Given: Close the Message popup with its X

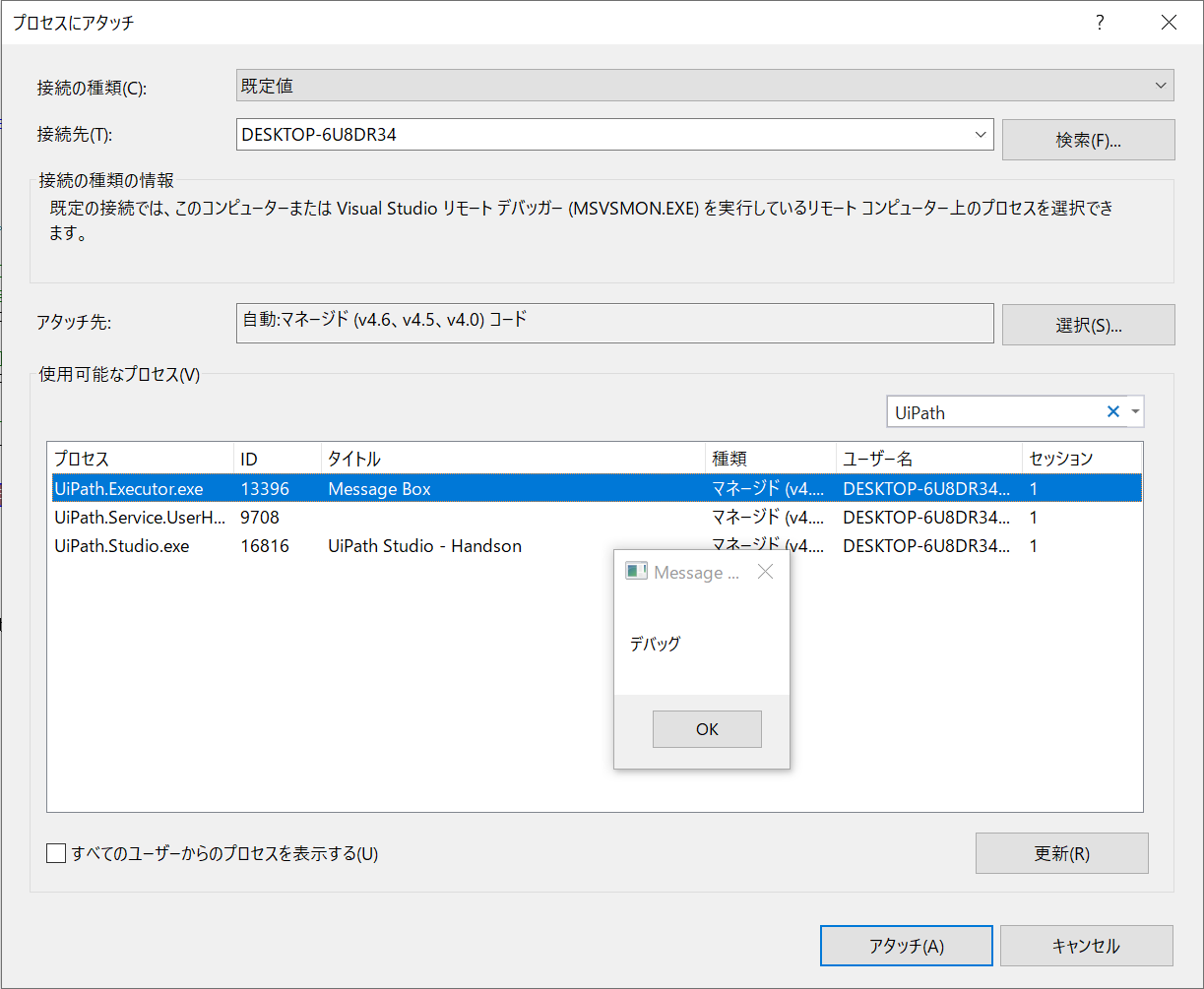Looking at the screenshot, I should pos(765,572).
